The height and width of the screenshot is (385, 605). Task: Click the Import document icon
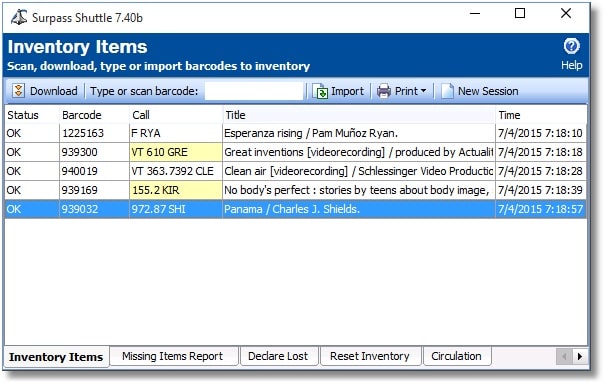pos(320,91)
